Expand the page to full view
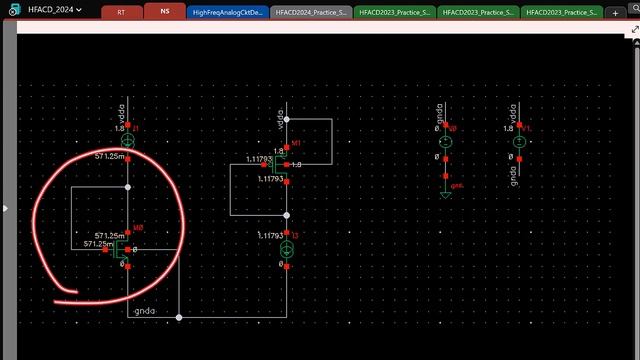 tap(635, 29)
